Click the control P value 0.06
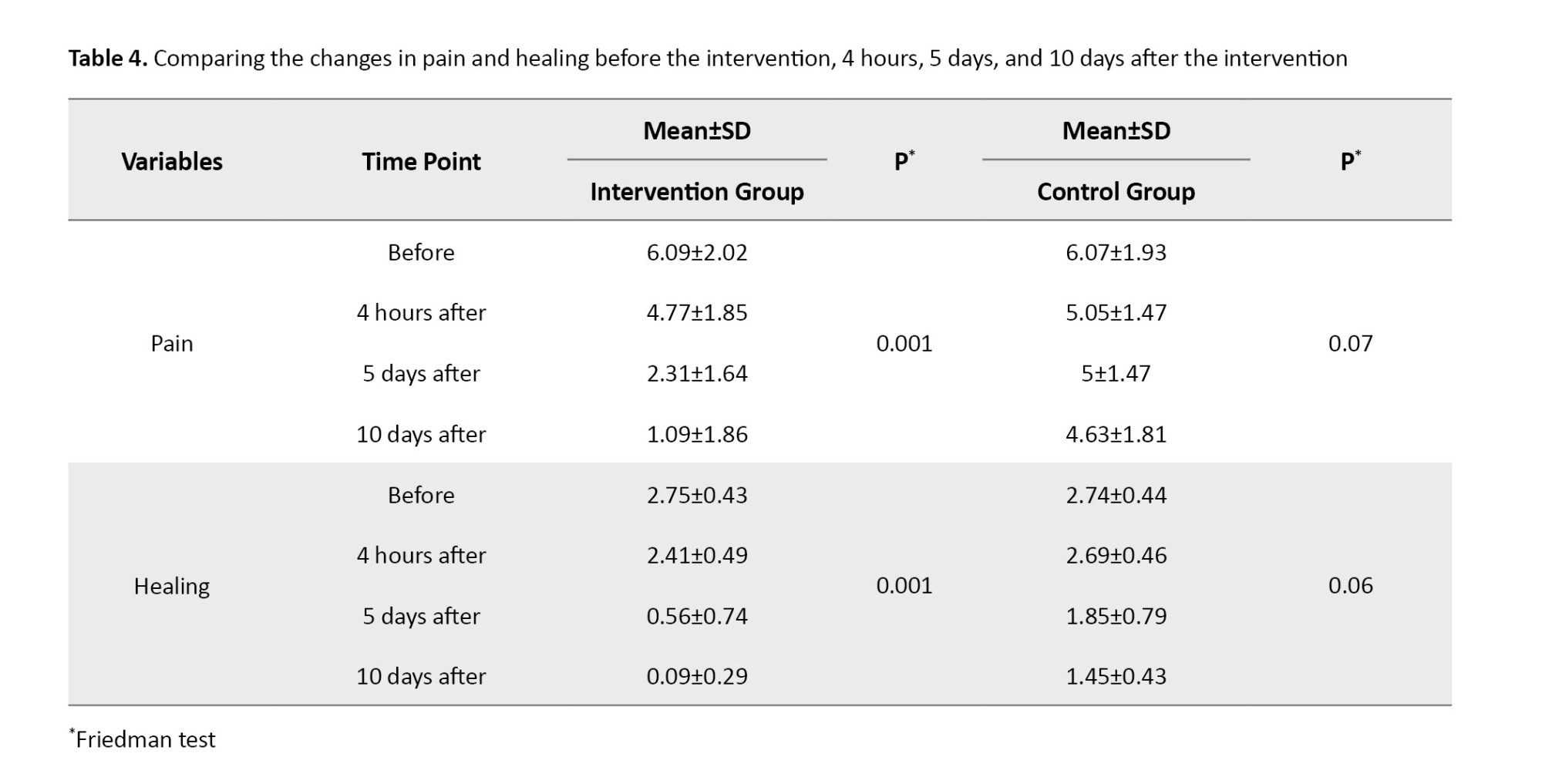Viewport: 1542px width, 784px height. 1350,585
